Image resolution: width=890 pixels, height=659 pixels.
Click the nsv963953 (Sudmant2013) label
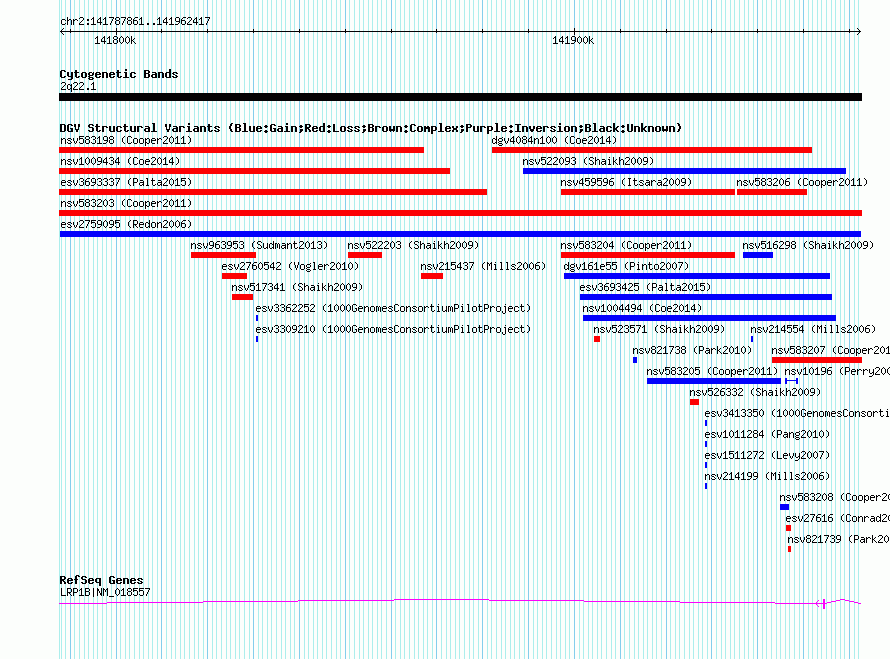tap(259, 245)
